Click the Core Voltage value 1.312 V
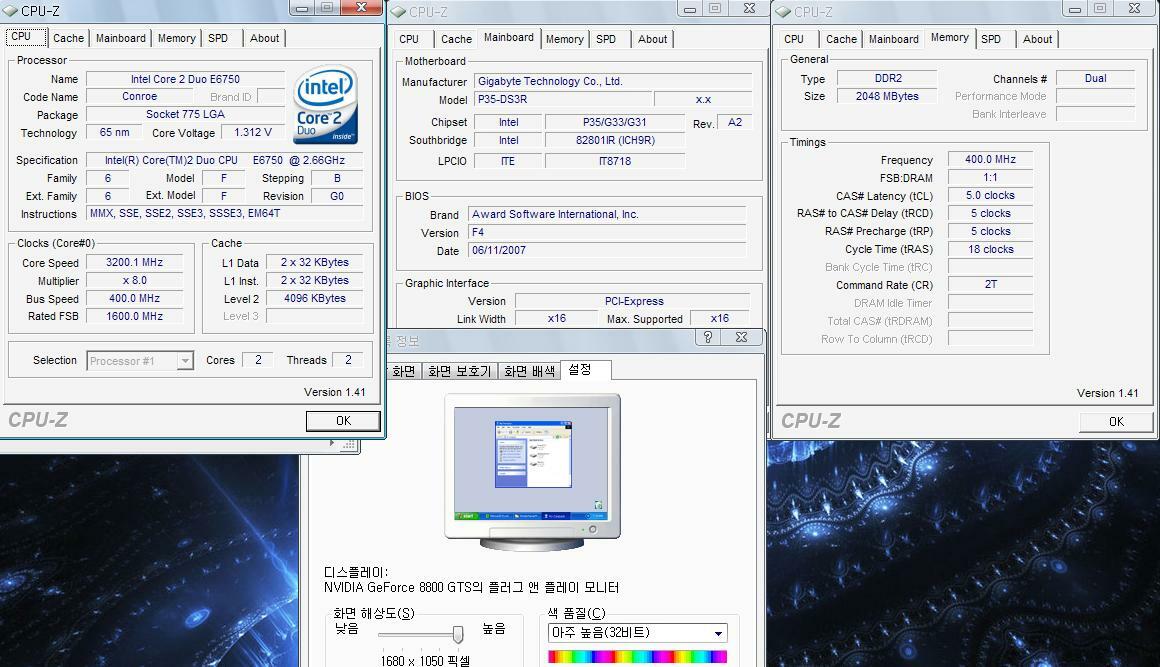This screenshot has width=1160, height=667. point(253,132)
